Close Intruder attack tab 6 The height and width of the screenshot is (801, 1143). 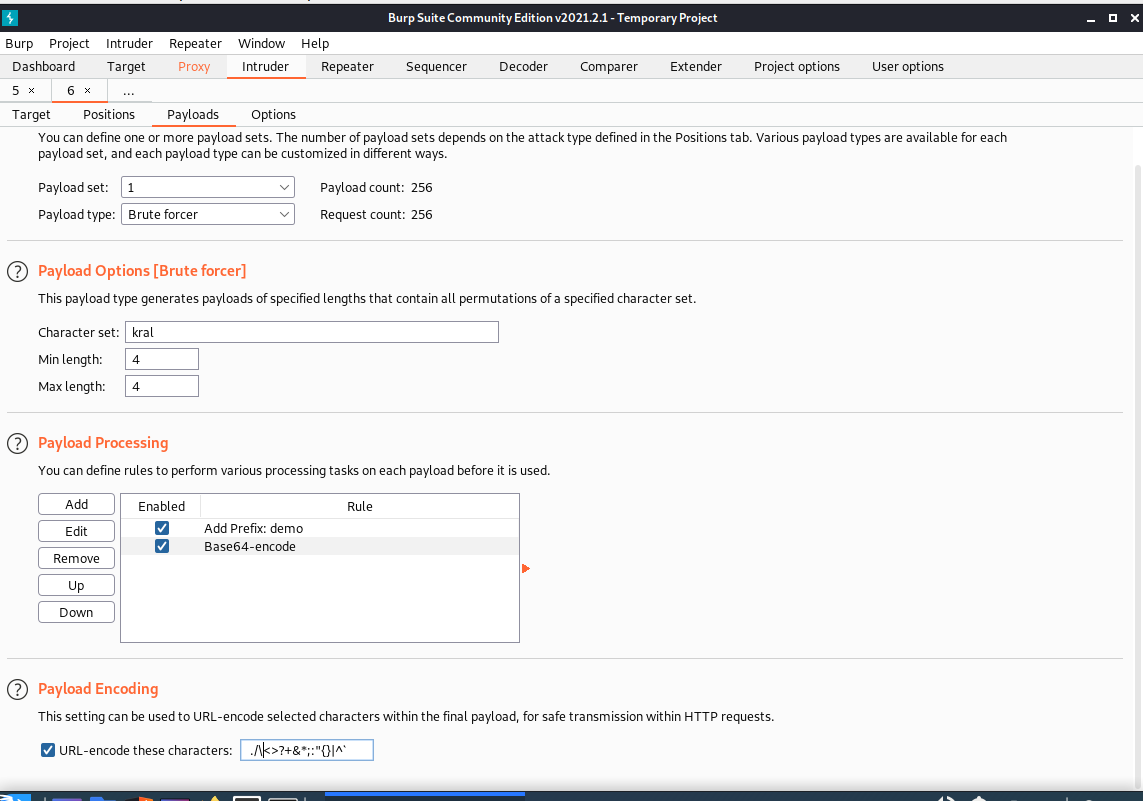click(x=87, y=90)
